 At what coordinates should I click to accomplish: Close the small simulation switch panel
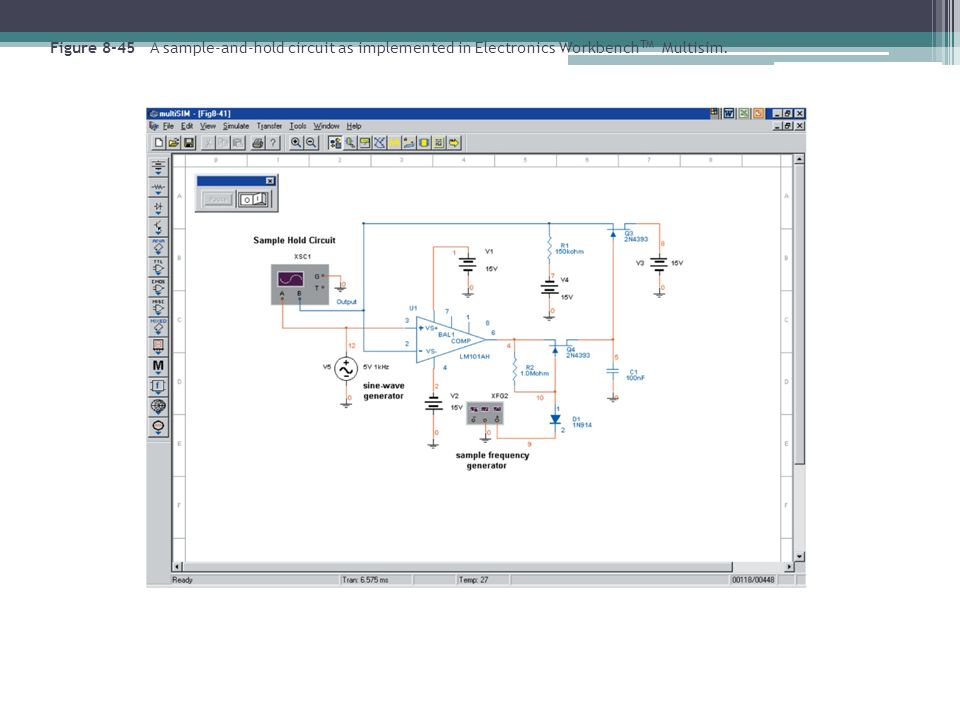[270, 181]
